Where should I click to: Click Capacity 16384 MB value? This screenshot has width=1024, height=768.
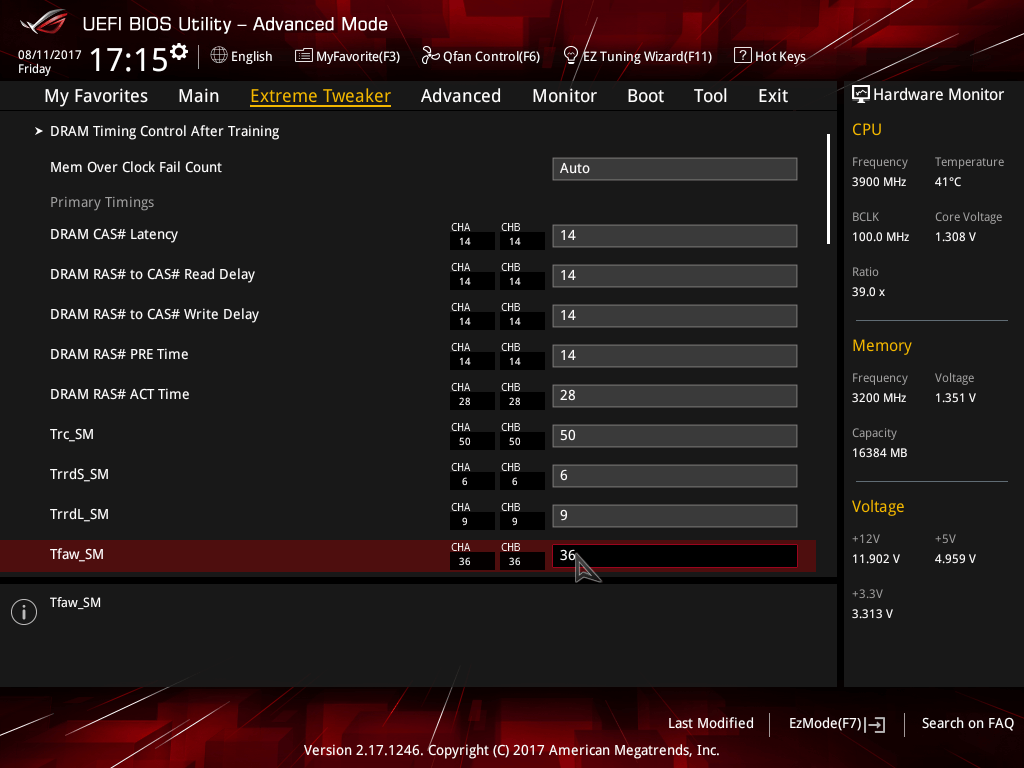click(879, 453)
